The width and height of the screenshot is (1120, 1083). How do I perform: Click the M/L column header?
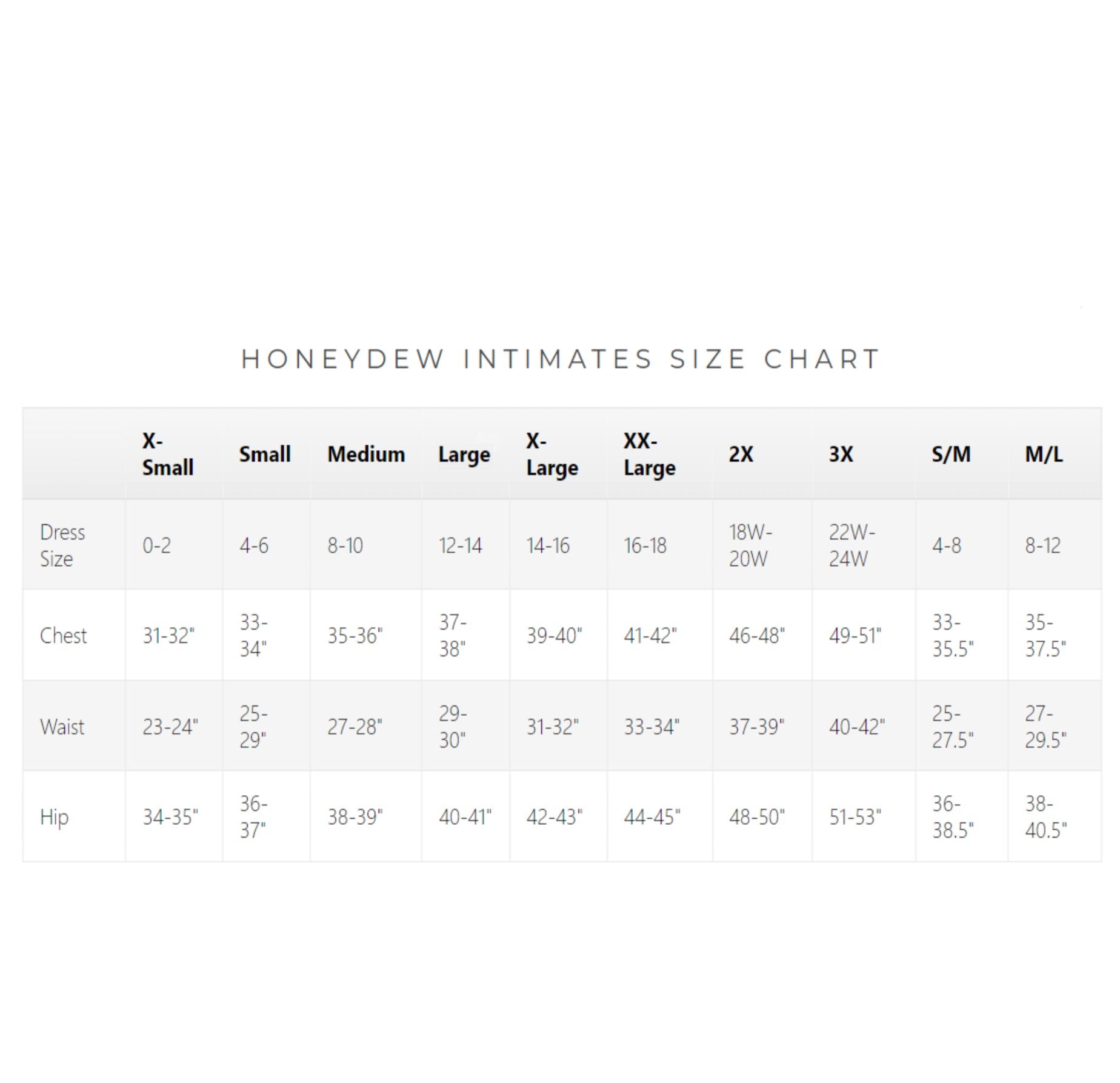coord(1044,454)
